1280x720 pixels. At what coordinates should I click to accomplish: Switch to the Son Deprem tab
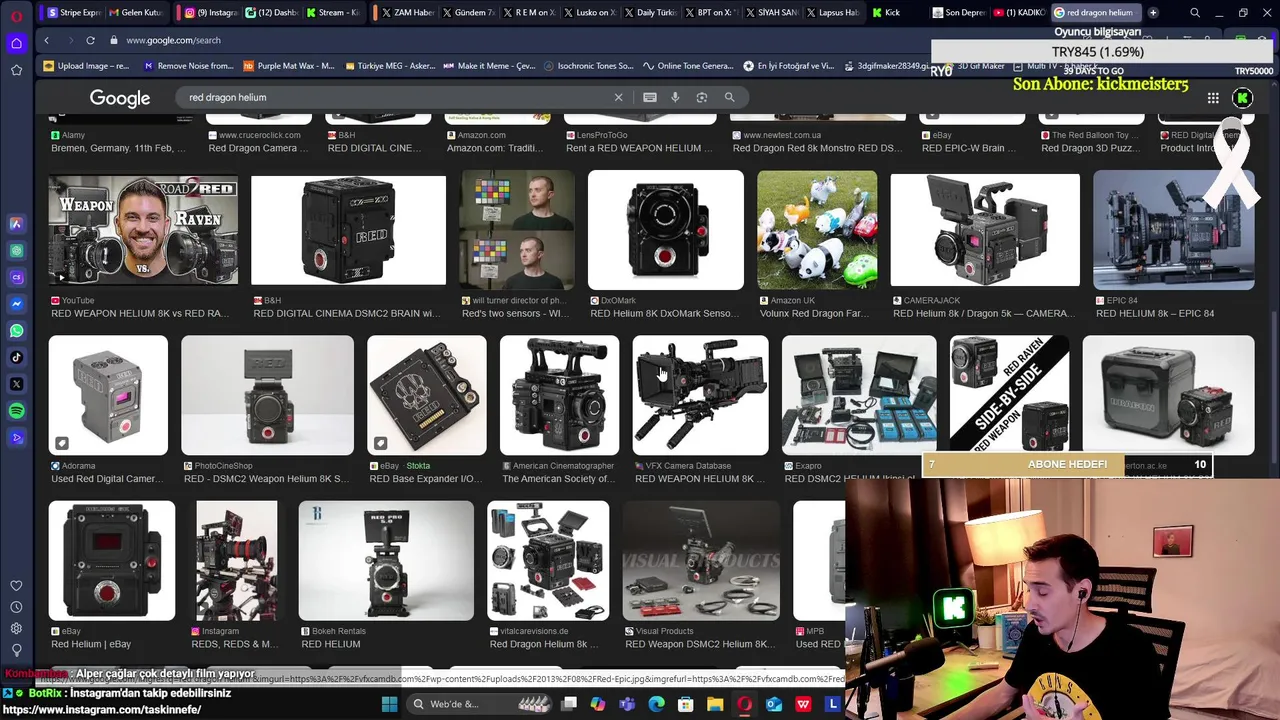point(958,13)
